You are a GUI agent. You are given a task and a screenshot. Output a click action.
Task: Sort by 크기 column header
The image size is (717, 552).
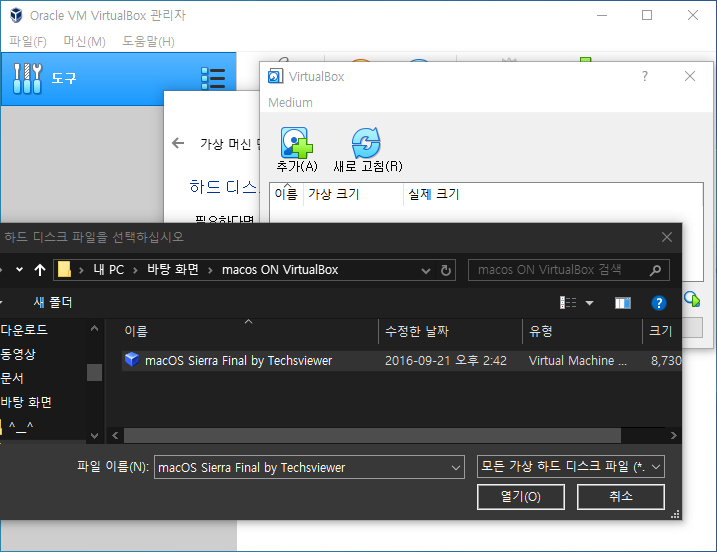661,331
